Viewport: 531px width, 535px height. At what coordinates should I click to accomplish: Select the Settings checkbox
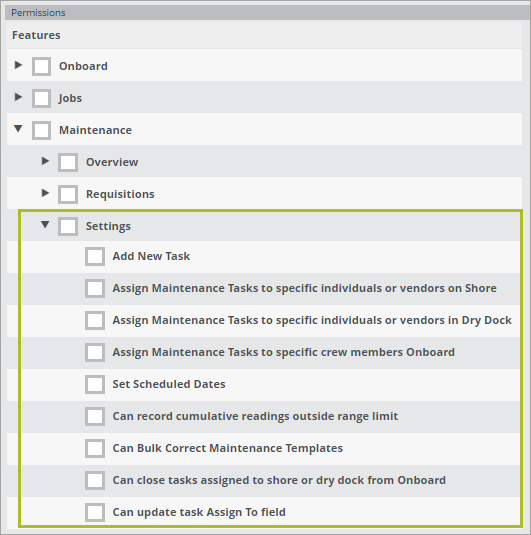(68, 226)
